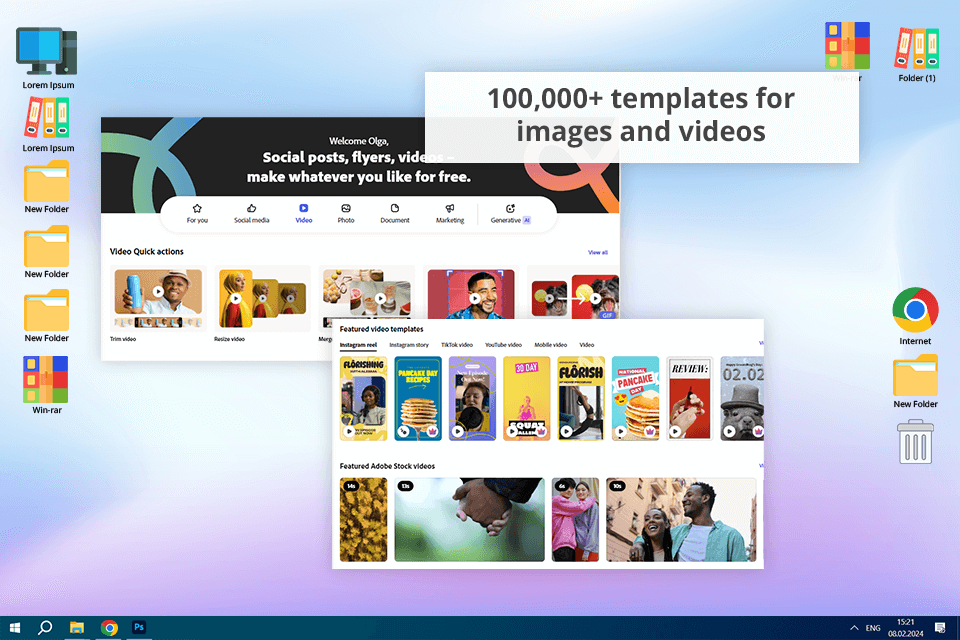Open the 14s yellow stock video
The height and width of the screenshot is (640, 960).
pyautogui.click(x=364, y=519)
